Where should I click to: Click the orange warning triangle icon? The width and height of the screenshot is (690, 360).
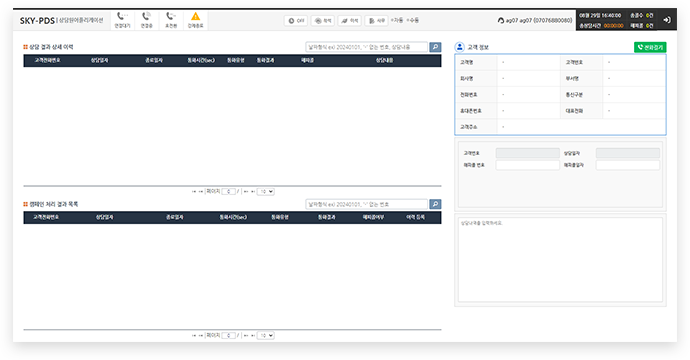[195, 17]
